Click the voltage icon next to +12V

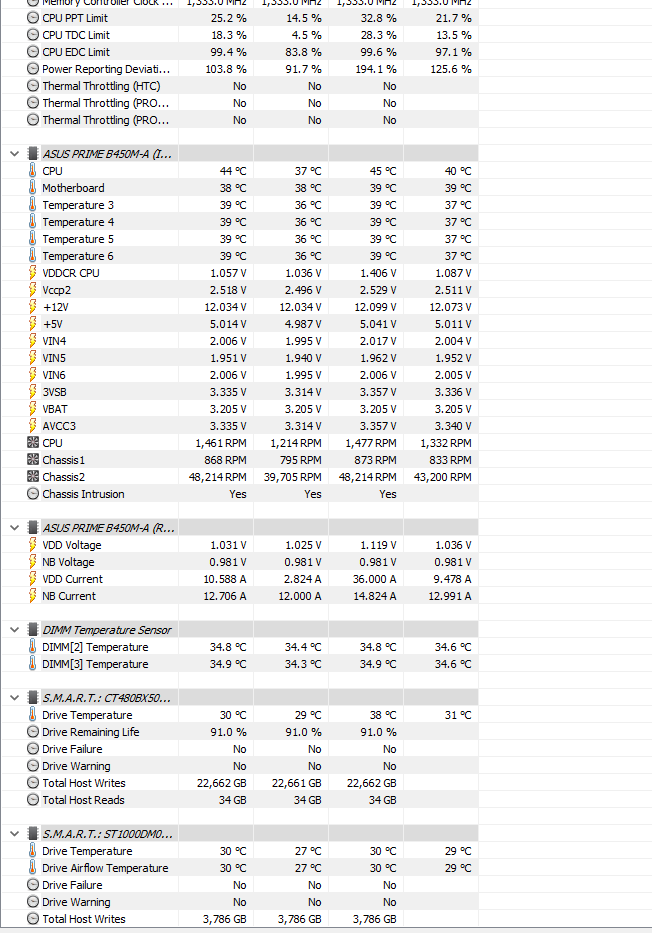tap(33, 306)
